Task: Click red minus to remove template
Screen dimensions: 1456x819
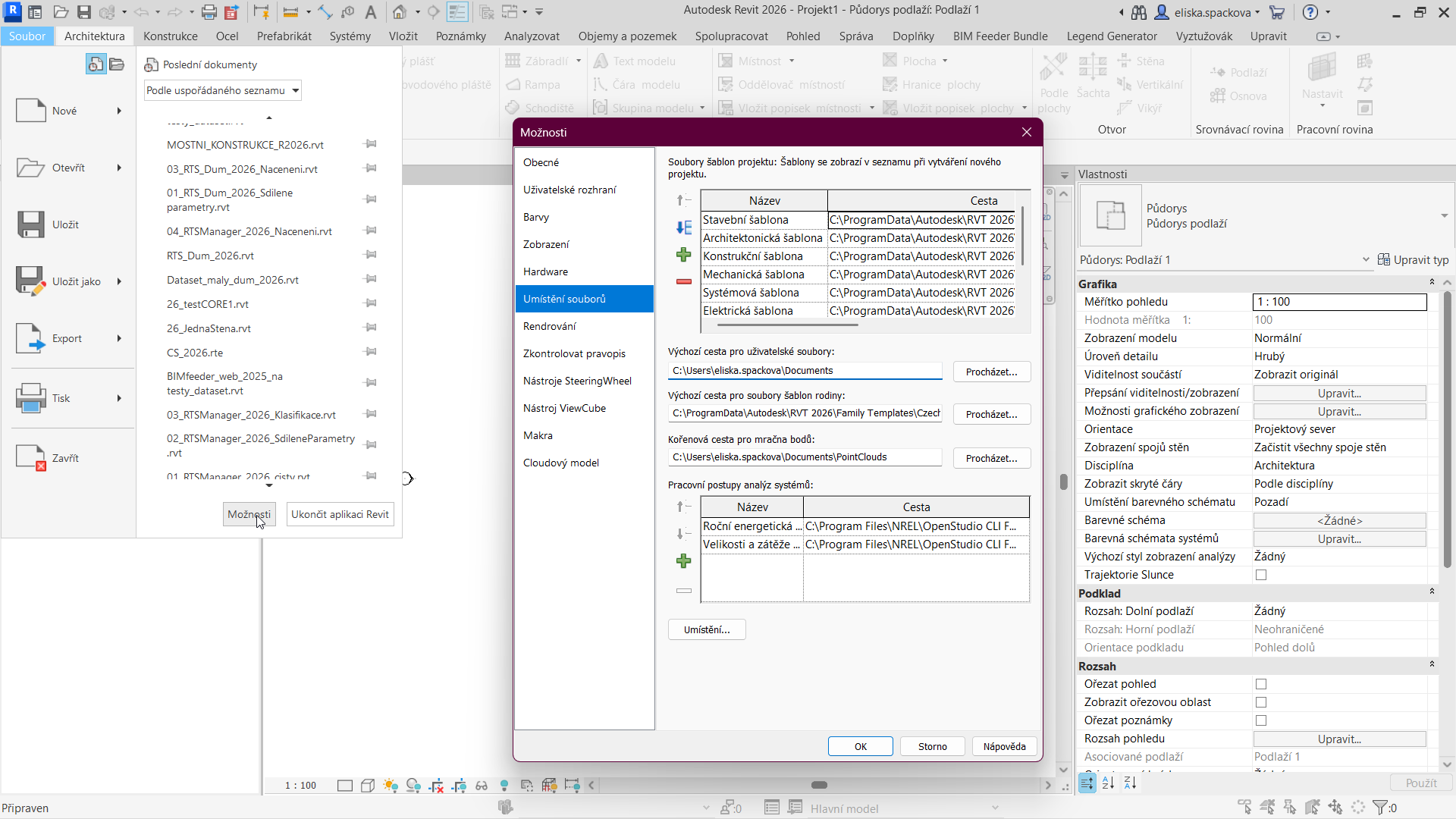Action: pyautogui.click(x=683, y=281)
